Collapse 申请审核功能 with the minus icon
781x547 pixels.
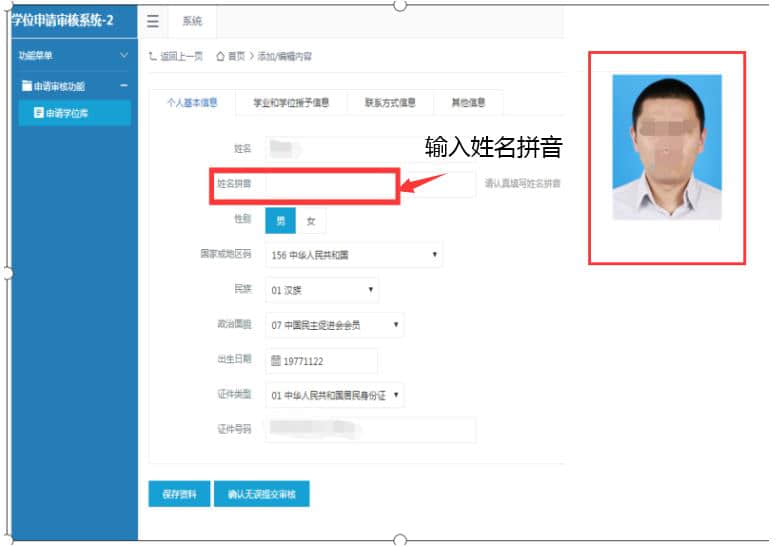click(x=124, y=87)
